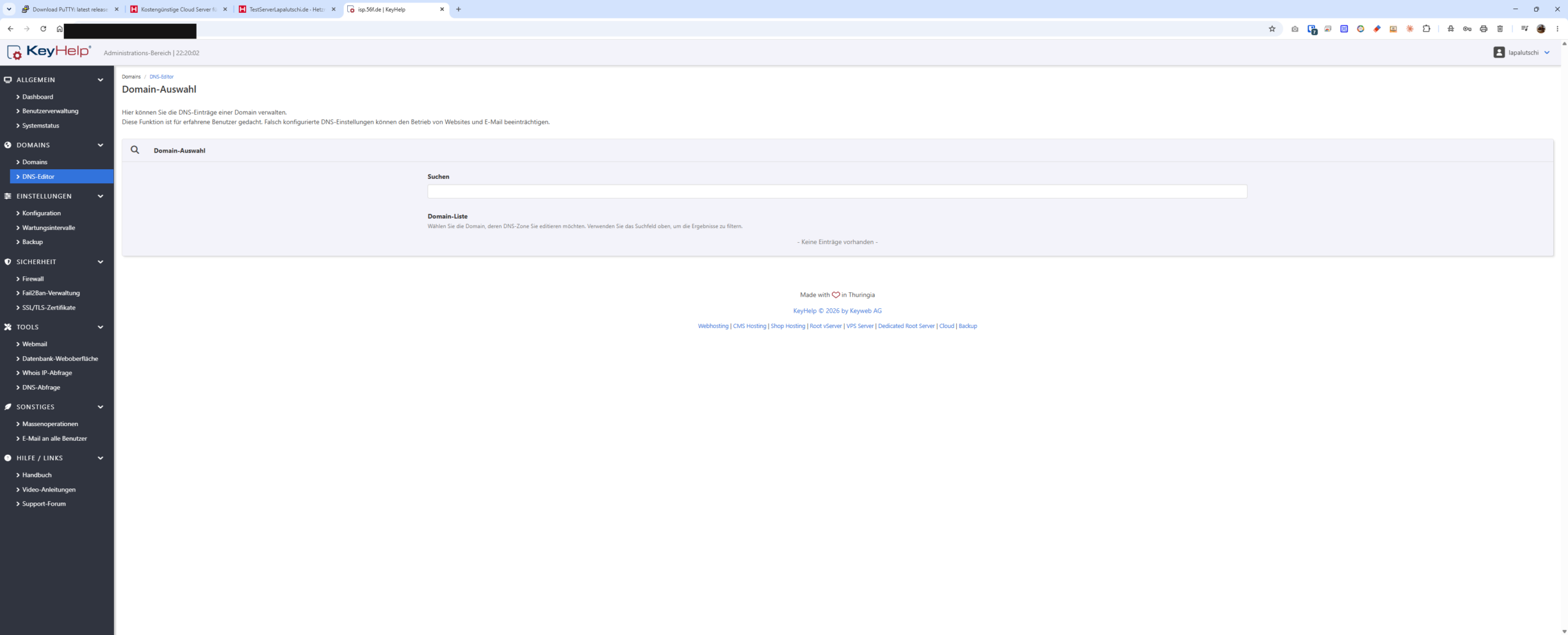Collapse the SICHERHEIT section chevron
Screen dimensions: 1568x635
coord(100,262)
